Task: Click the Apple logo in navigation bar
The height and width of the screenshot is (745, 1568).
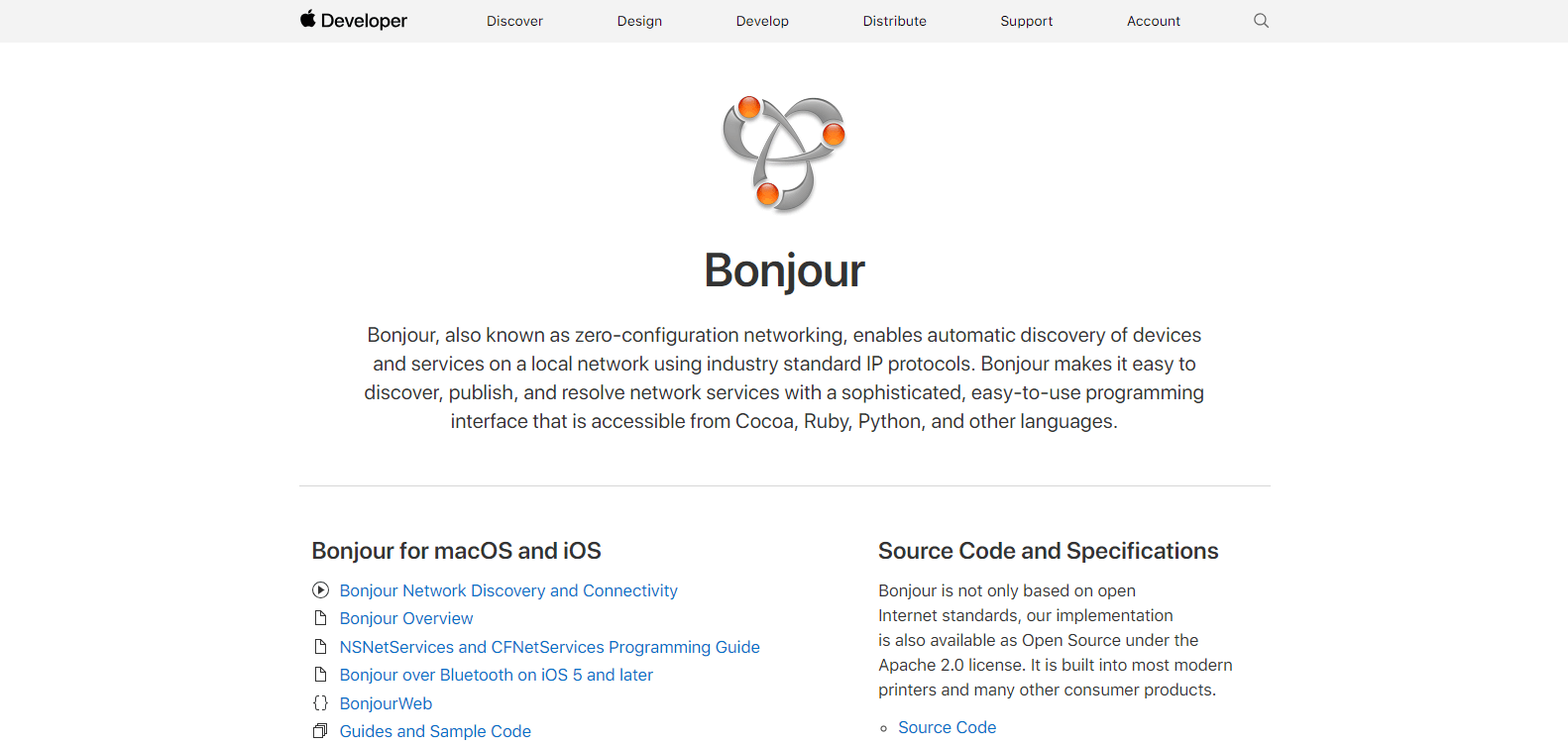Action: (x=308, y=19)
